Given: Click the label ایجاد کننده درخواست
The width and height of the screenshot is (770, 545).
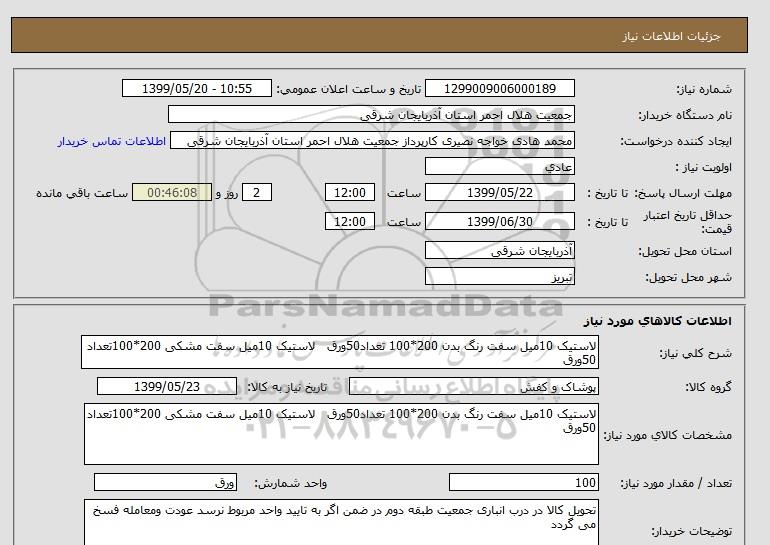Looking at the screenshot, I should coord(676,141).
